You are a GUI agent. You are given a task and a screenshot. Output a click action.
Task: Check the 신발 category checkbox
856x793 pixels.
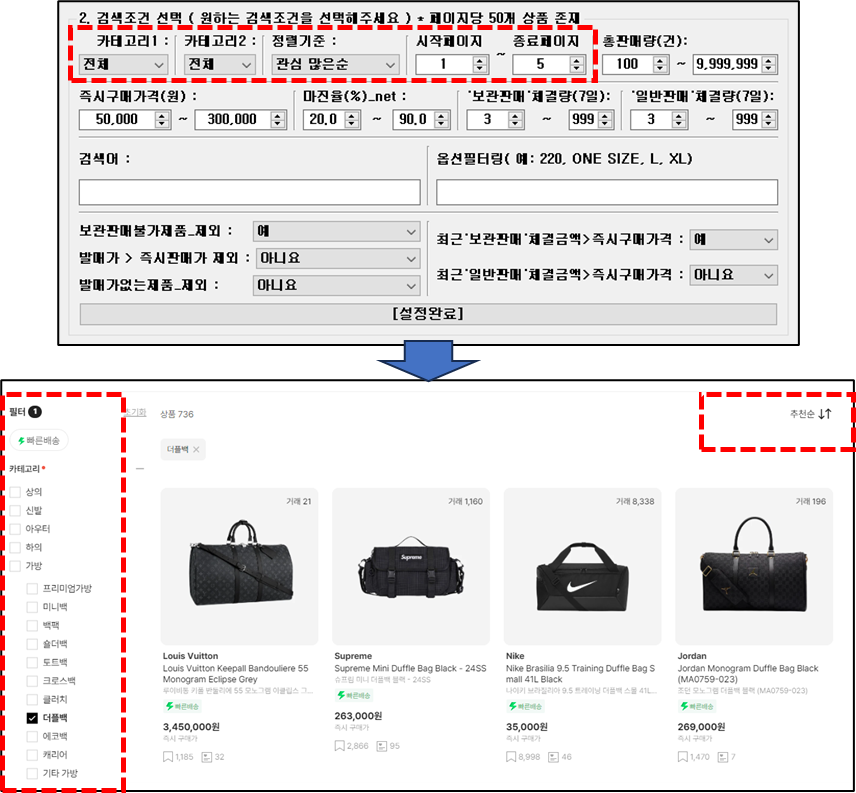coord(15,510)
